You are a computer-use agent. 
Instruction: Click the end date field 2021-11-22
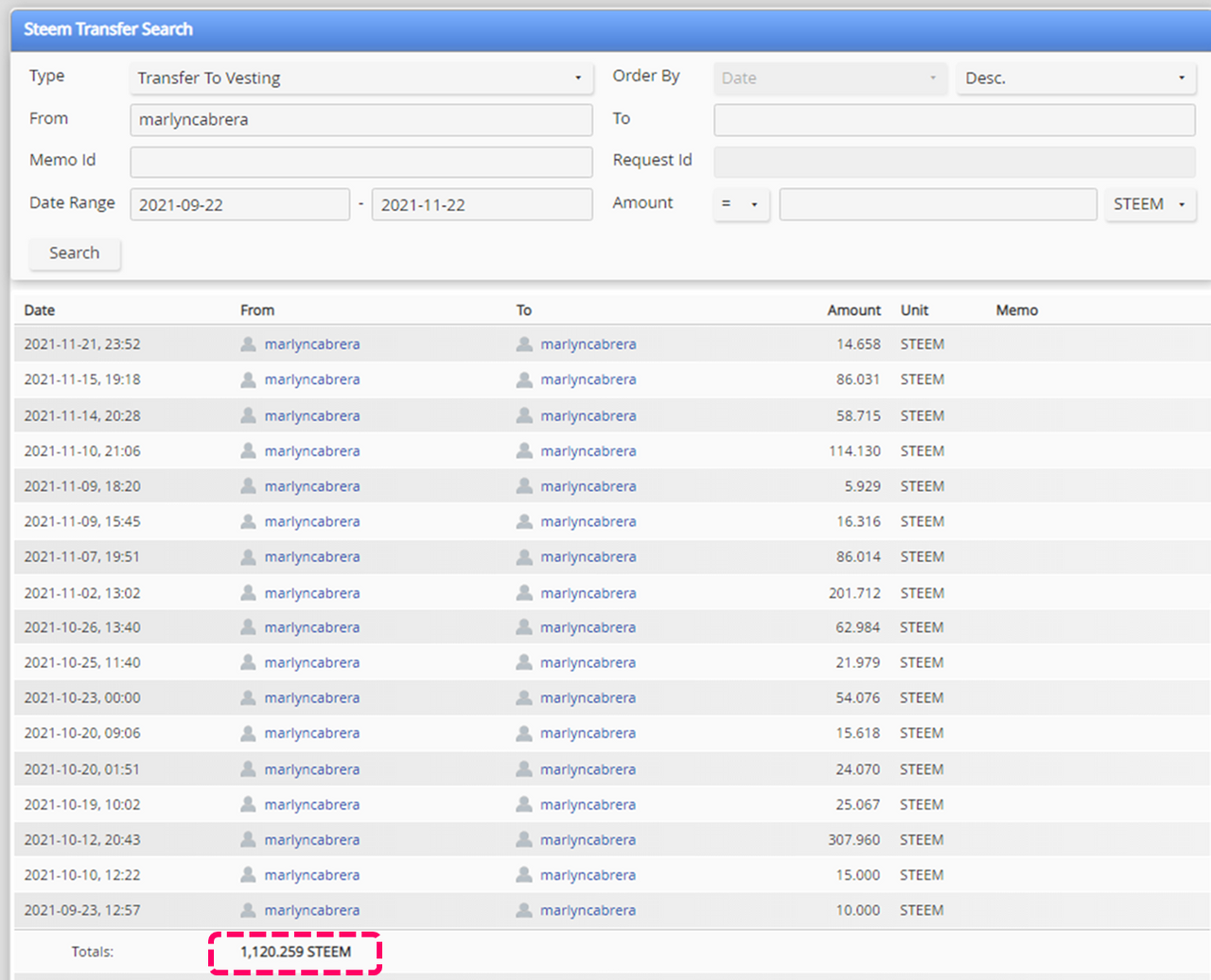(483, 204)
